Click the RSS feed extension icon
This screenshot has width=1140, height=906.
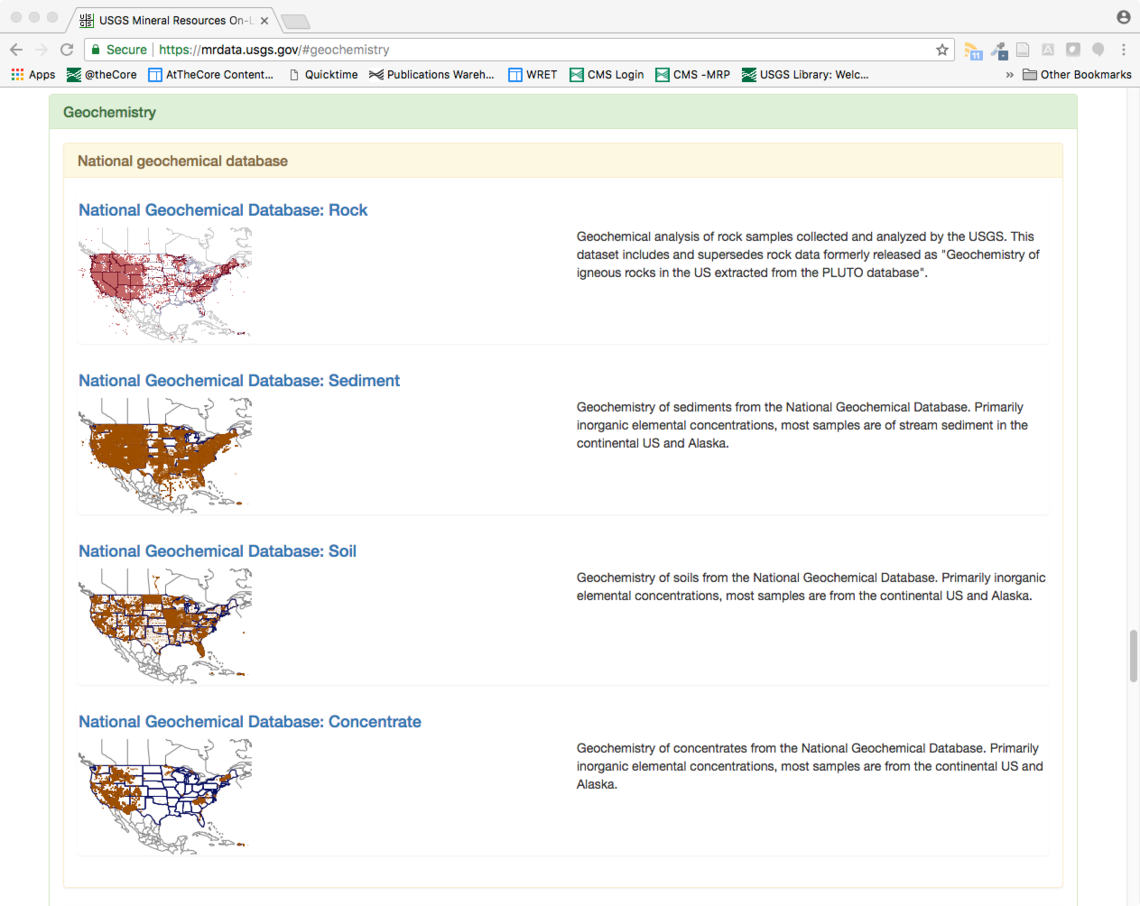click(973, 50)
